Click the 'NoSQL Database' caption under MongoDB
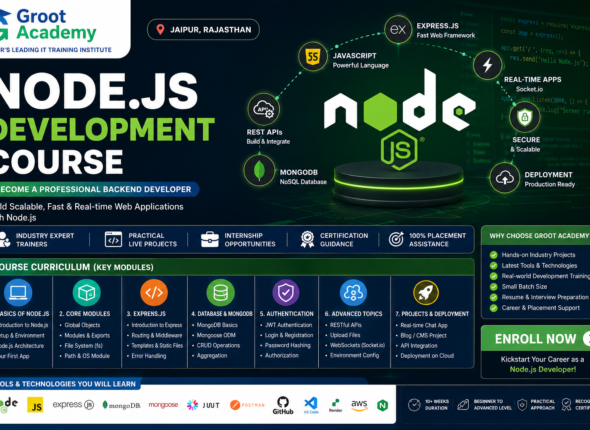Screen dimensions: 590x430 tap(303, 182)
